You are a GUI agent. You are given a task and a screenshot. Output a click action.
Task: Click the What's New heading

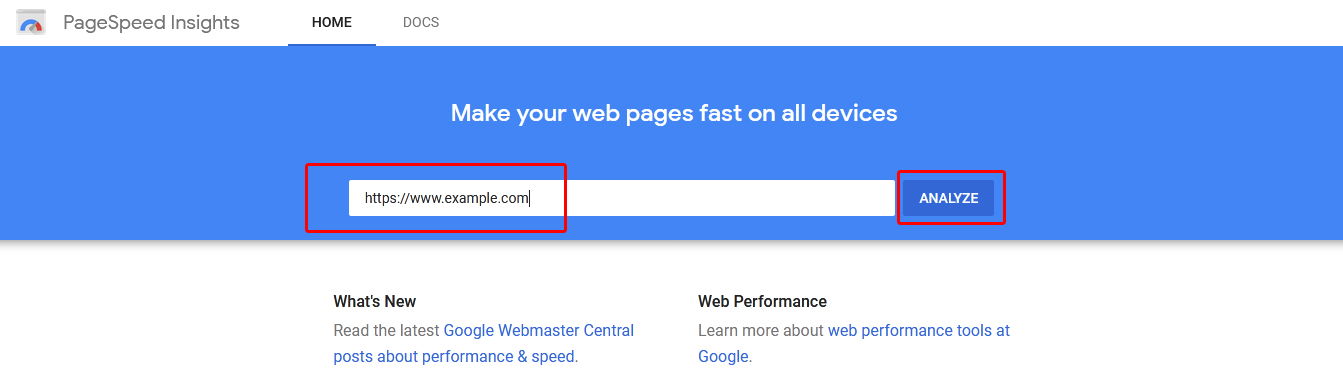375,301
